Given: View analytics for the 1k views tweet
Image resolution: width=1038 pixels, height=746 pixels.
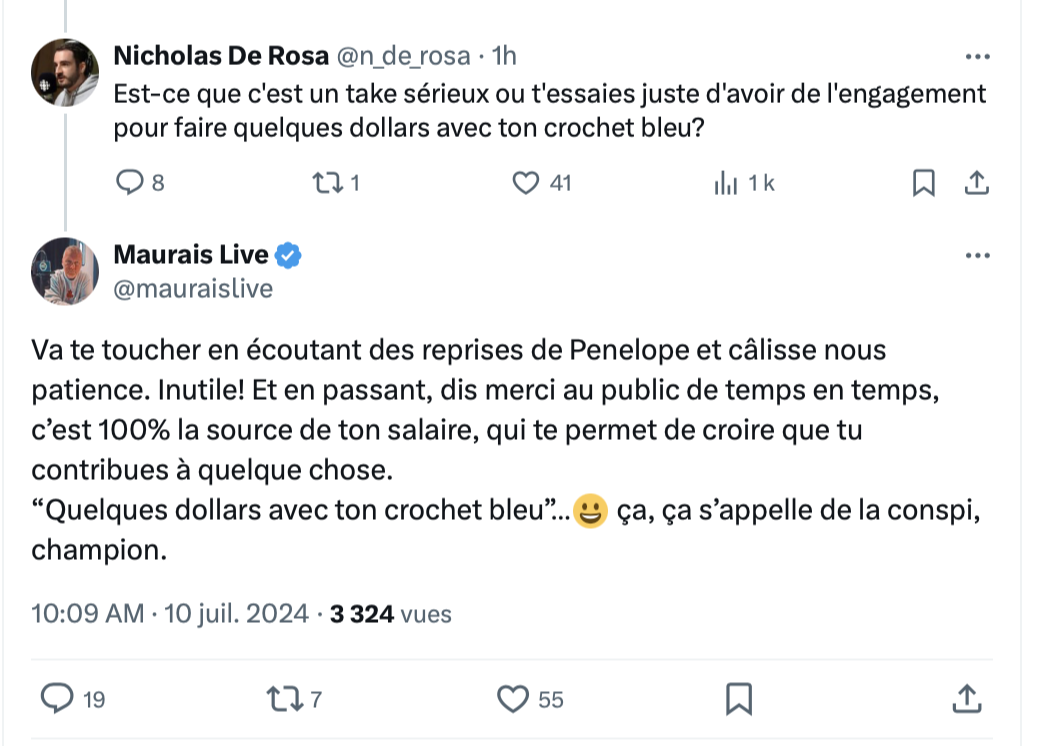Looking at the screenshot, I should 725,183.
